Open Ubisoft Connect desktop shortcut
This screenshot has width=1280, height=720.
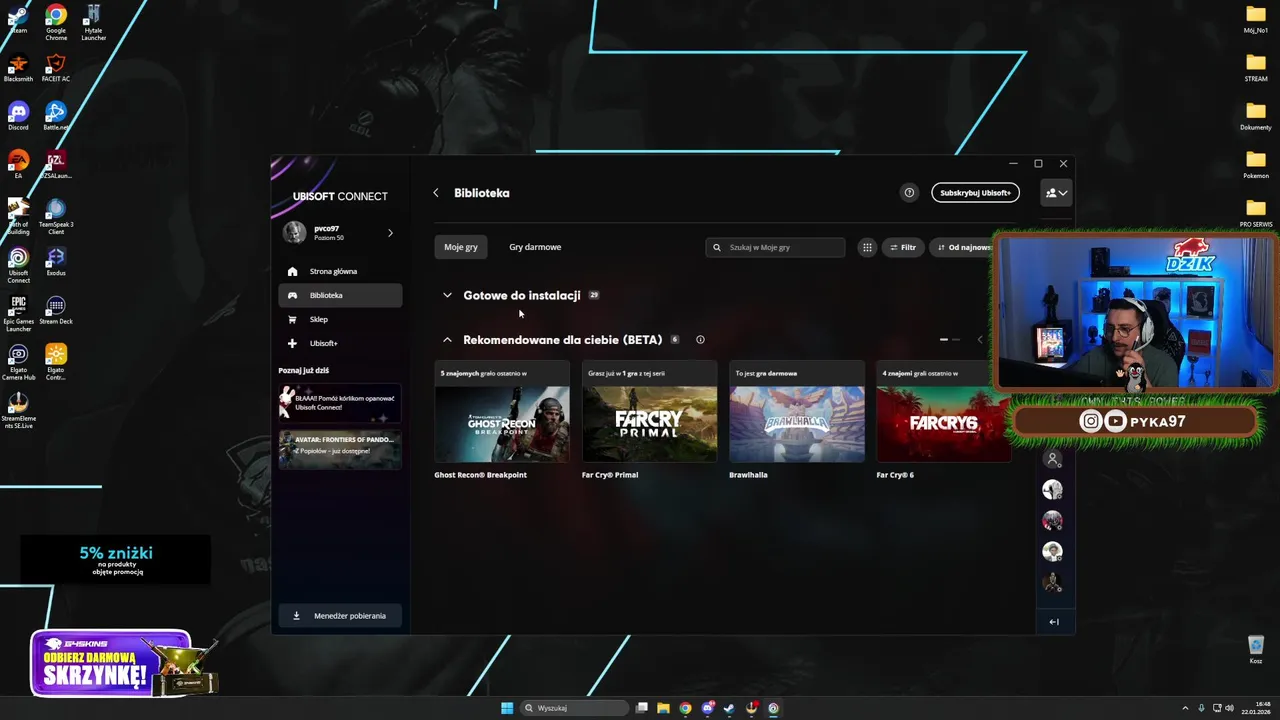pyautogui.click(x=18, y=266)
